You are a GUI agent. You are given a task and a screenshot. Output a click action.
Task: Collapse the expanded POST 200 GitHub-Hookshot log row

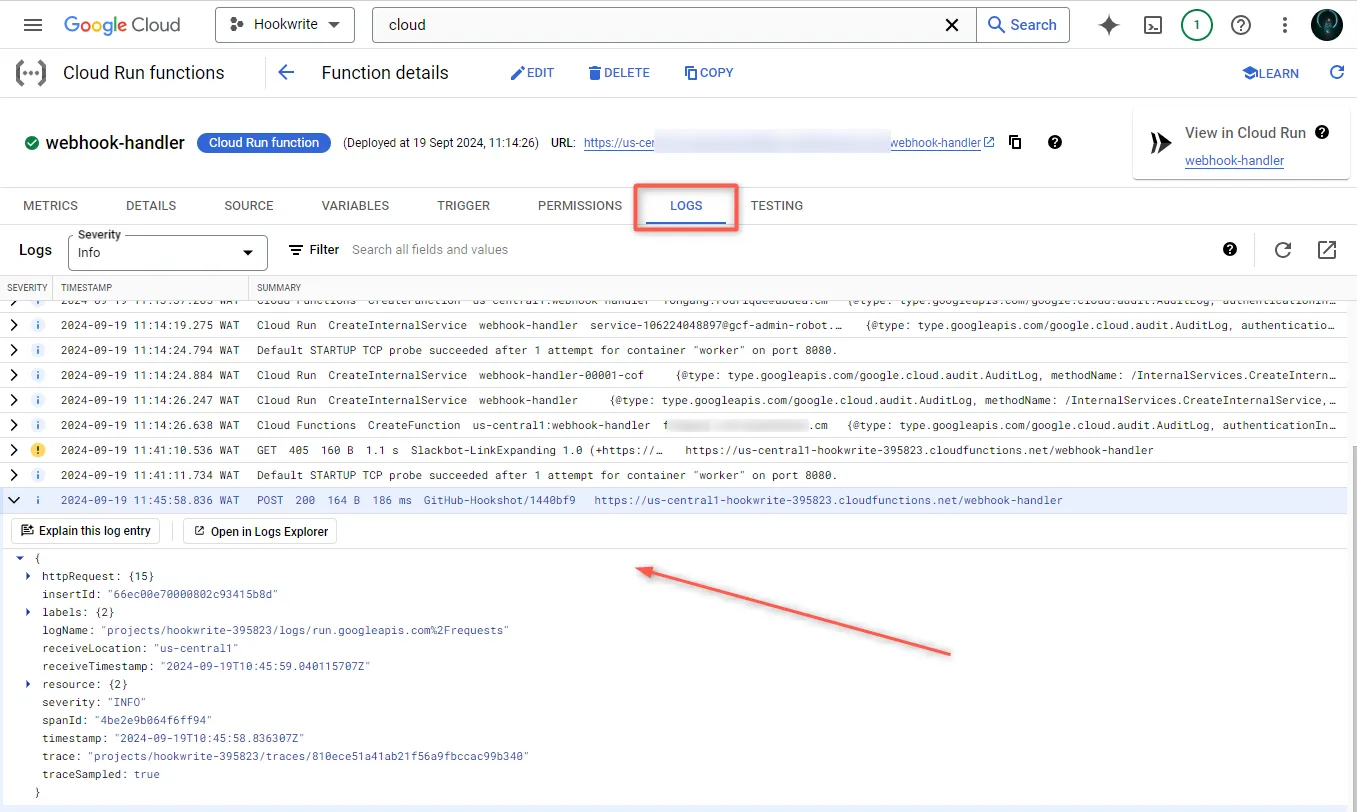(x=14, y=500)
